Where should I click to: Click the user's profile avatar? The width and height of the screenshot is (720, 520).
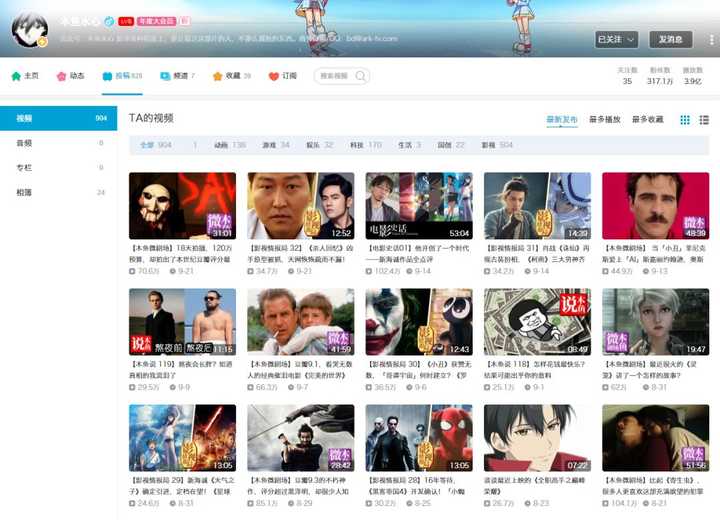tap(30, 30)
